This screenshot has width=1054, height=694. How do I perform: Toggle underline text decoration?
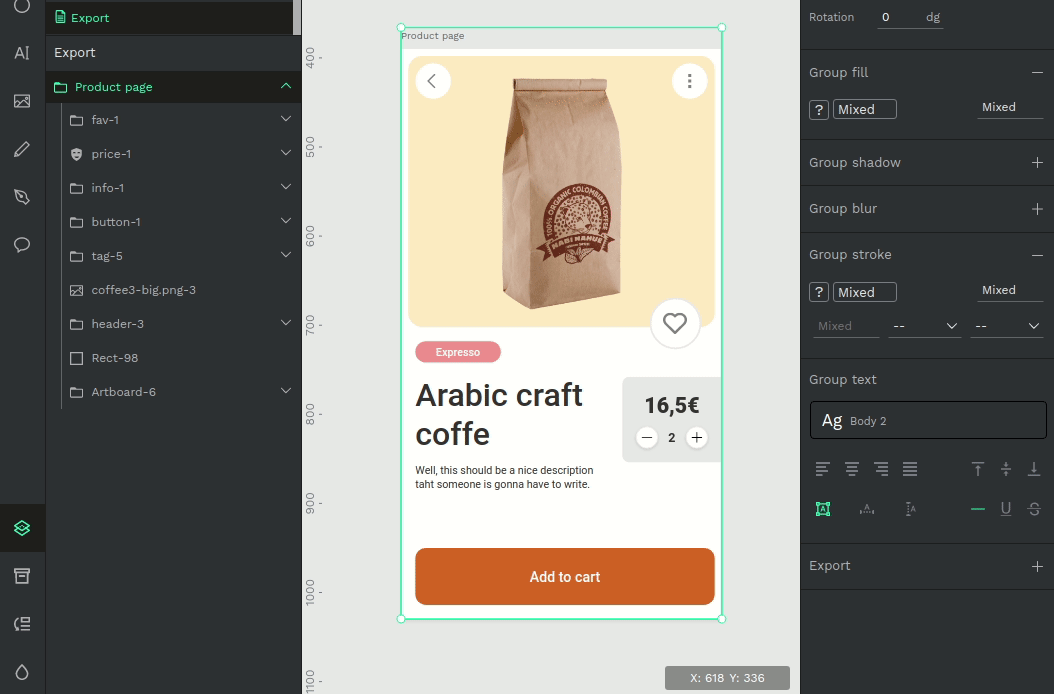[x=1006, y=509]
